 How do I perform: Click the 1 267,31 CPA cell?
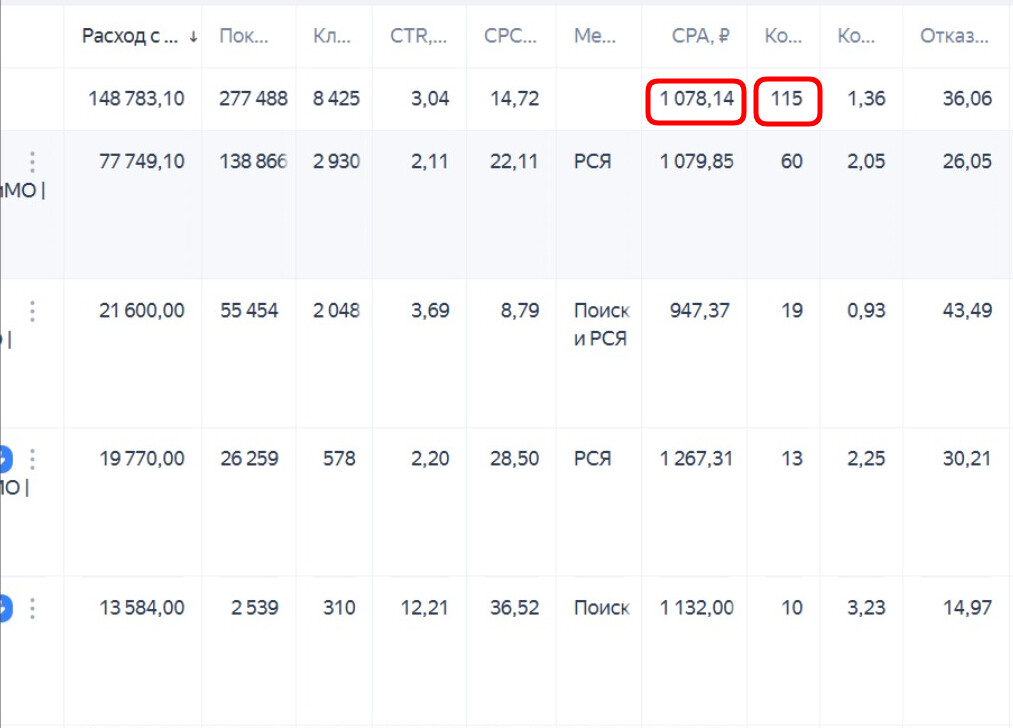pyautogui.click(x=696, y=459)
